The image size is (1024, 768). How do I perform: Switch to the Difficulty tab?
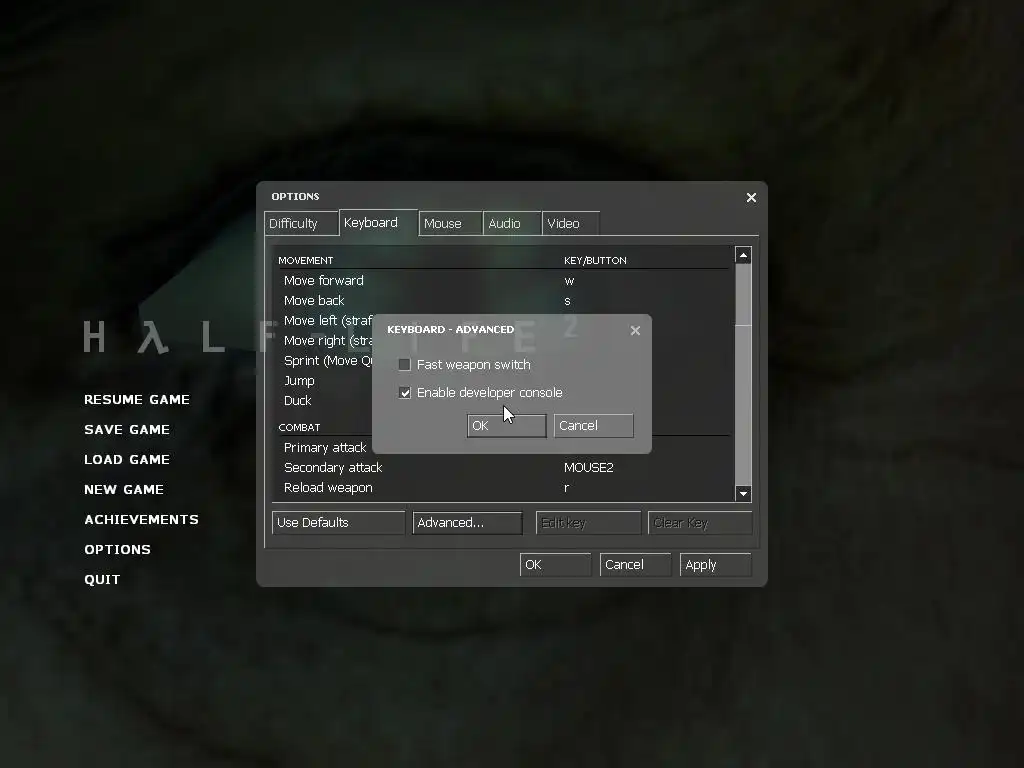click(301, 223)
